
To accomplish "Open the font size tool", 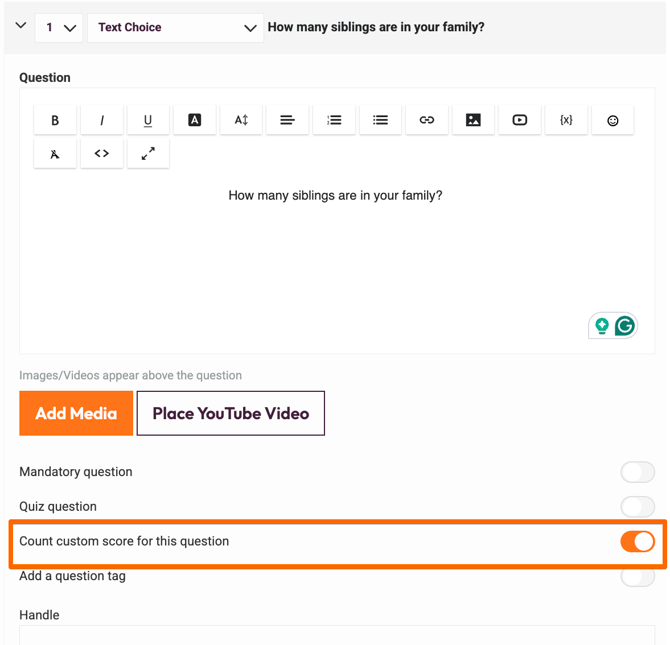I will pyautogui.click(x=241, y=120).
